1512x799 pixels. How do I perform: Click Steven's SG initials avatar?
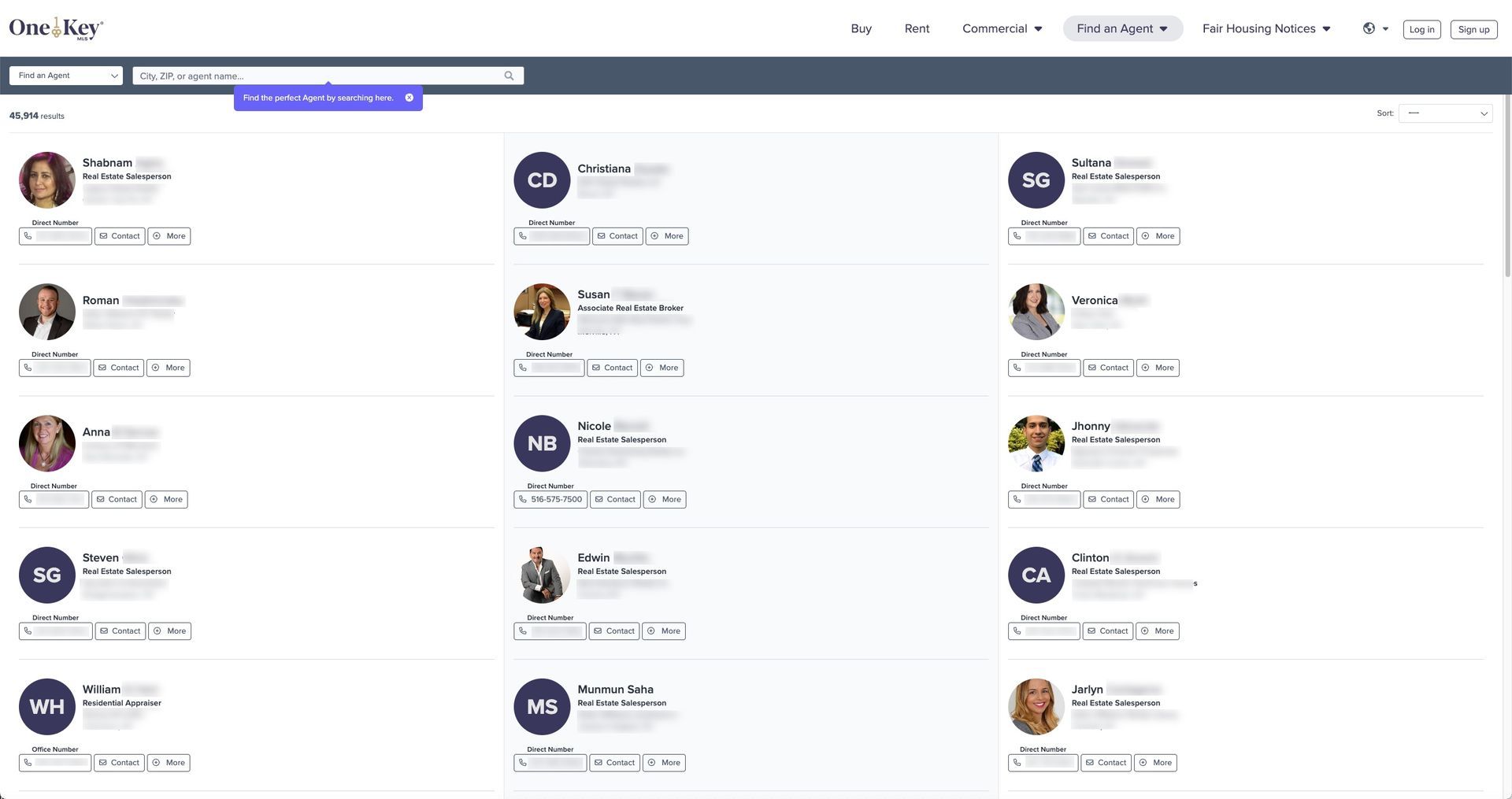pos(47,575)
